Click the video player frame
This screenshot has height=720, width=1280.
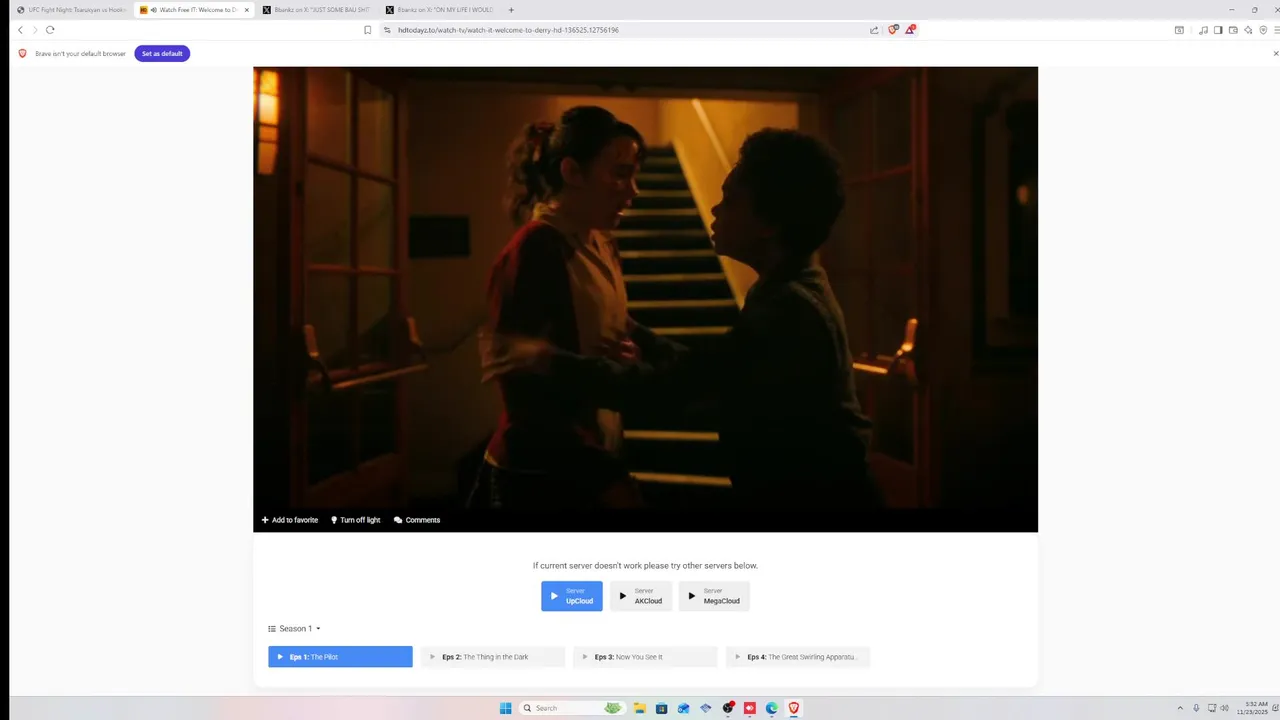click(x=645, y=290)
